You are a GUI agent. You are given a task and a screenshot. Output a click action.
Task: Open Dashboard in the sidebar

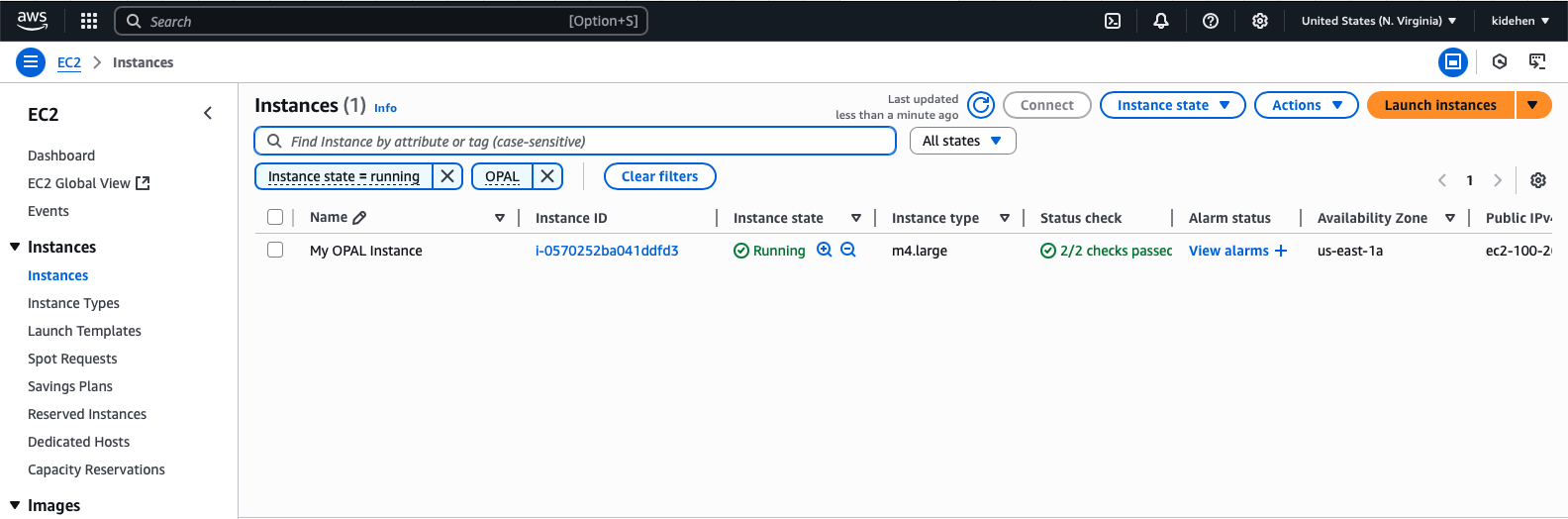[x=61, y=156]
